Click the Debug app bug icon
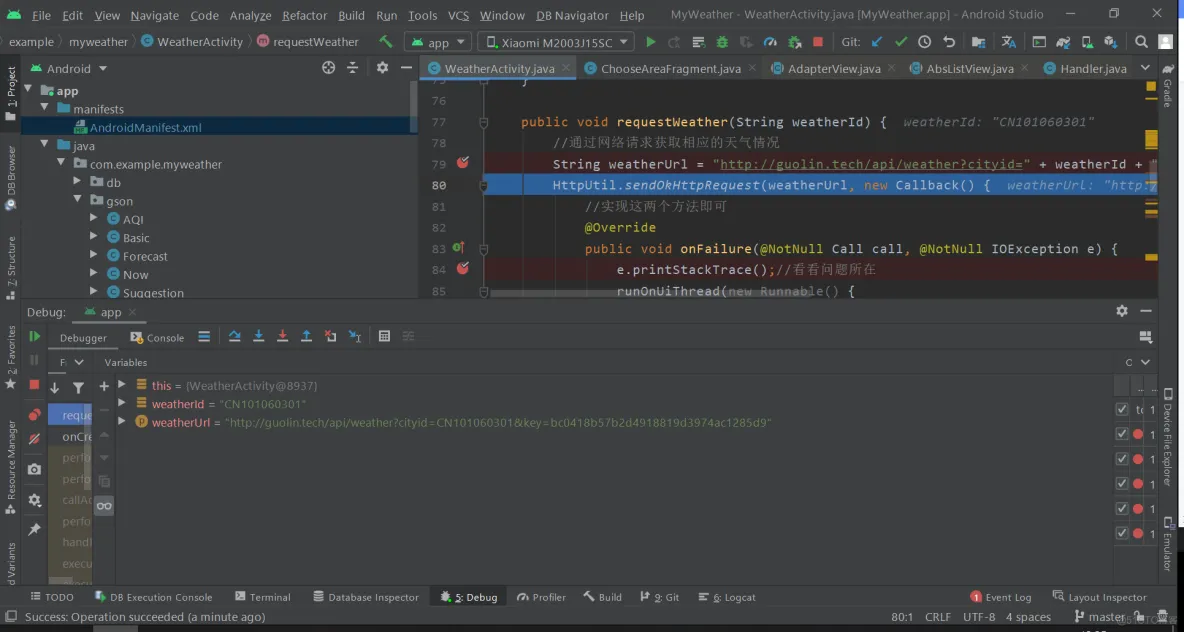Screen dimensions: 1184x632 723,42
